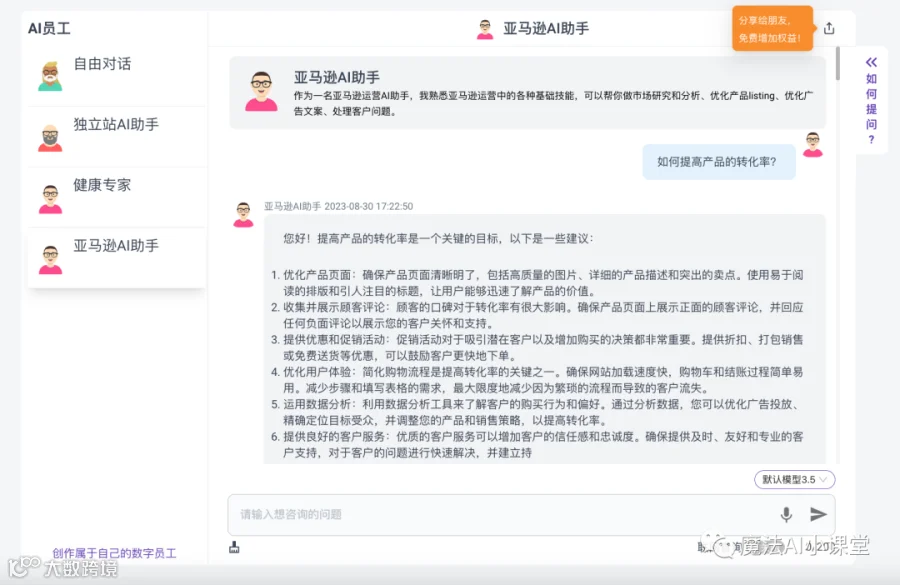Click the assistant avatar beside reply timestamp
Viewport: 900px width, 585px height.
(x=243, y=214)
